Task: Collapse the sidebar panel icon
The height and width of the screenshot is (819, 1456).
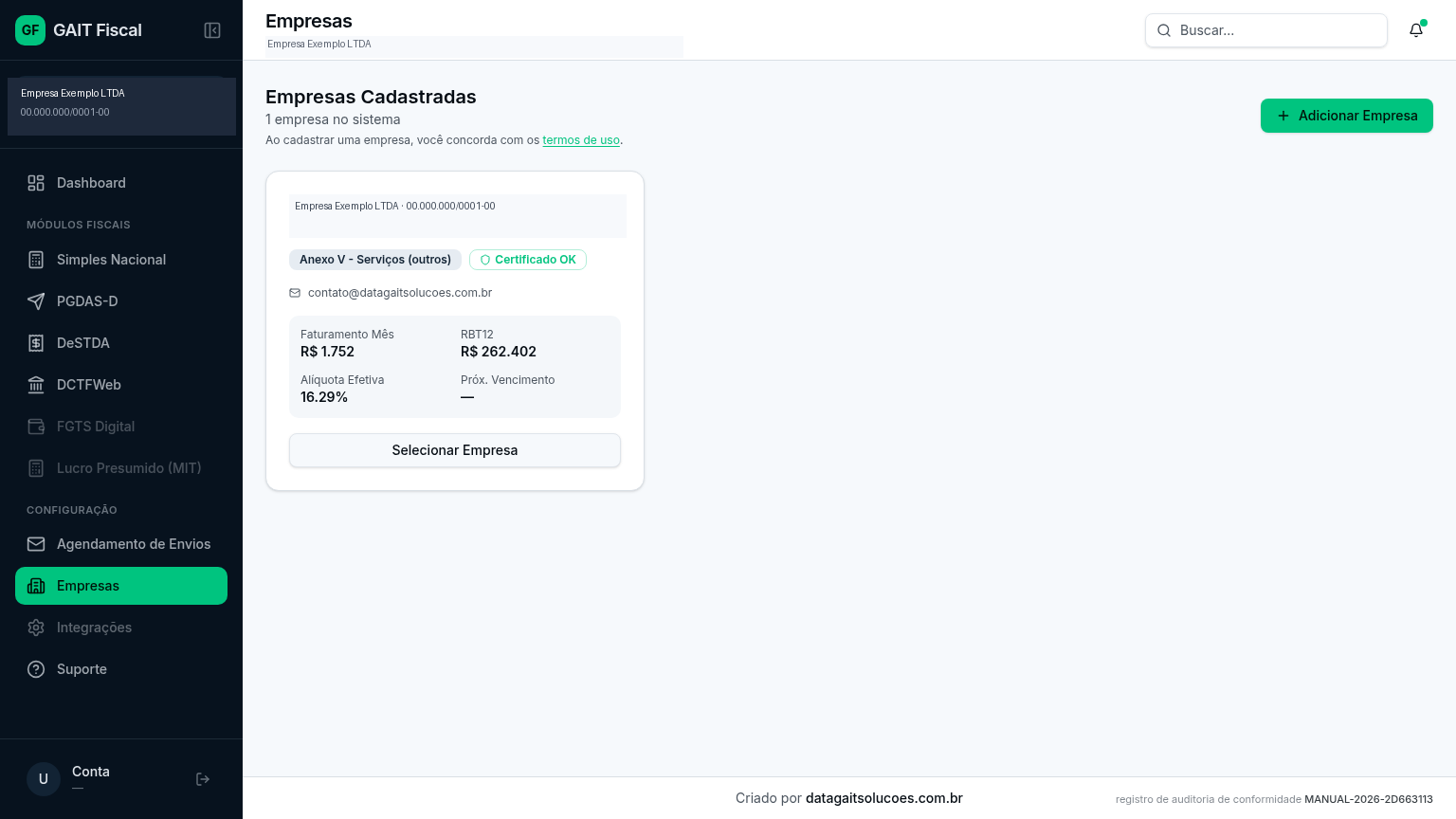Action: (212, 30)
